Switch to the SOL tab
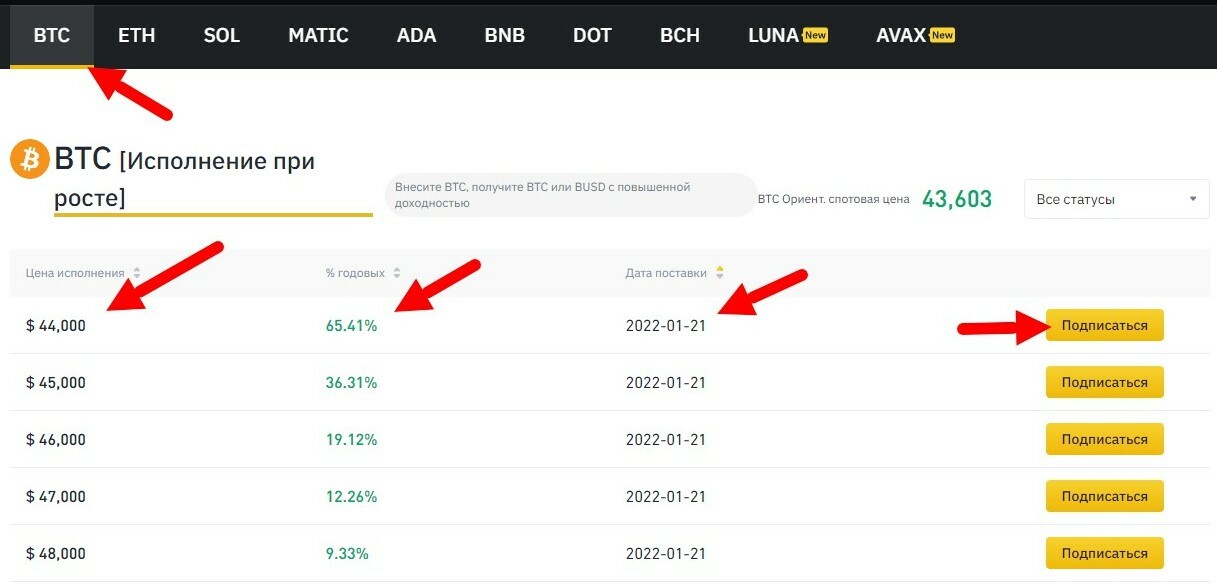Image resolution: width=1217 pixels, height=585 pixels. click(221, 35)
